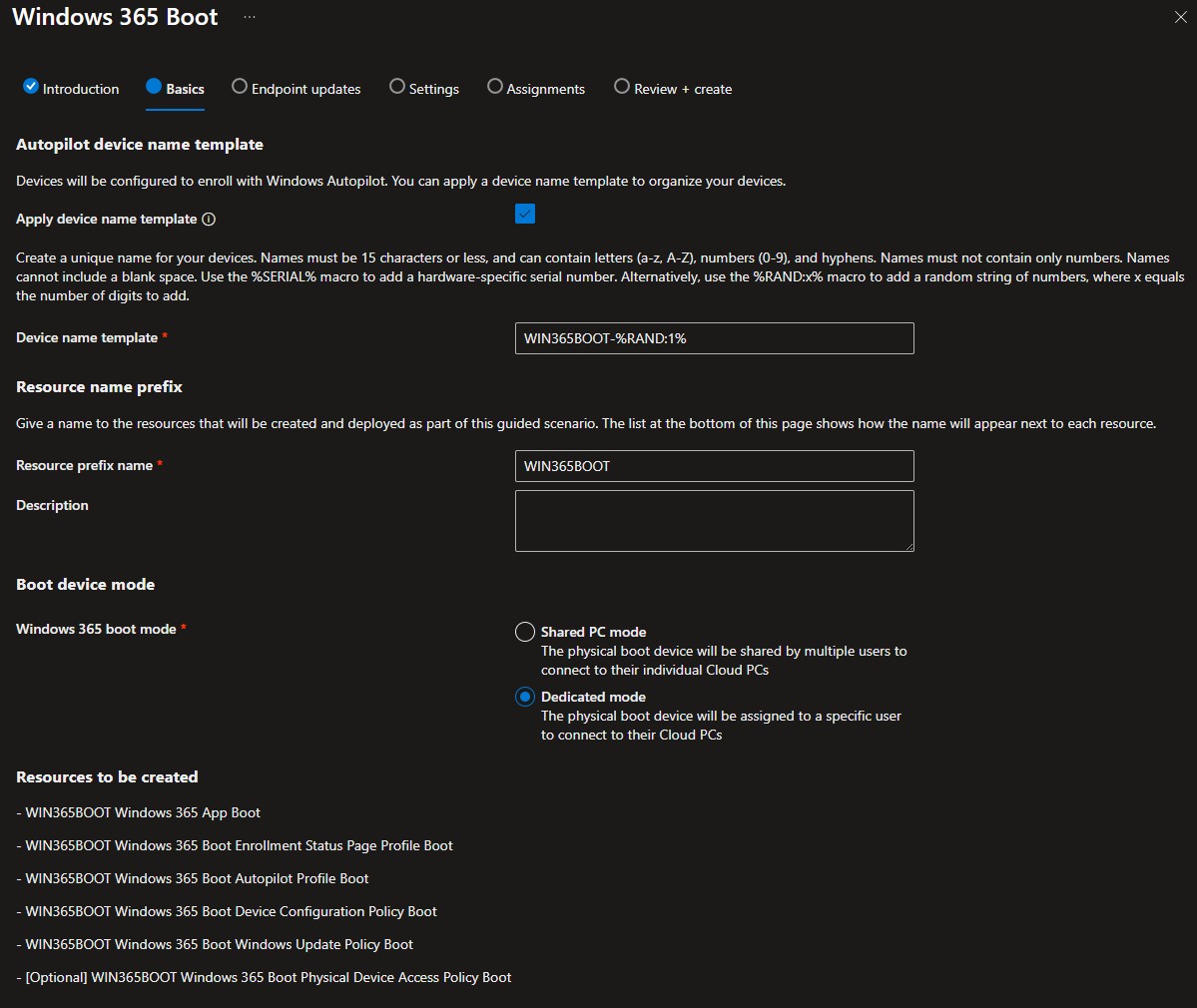Click the Settings step circle icon
Image resolution: width=1197 pixels, height=1008 pixels.
tap(397, 87)
